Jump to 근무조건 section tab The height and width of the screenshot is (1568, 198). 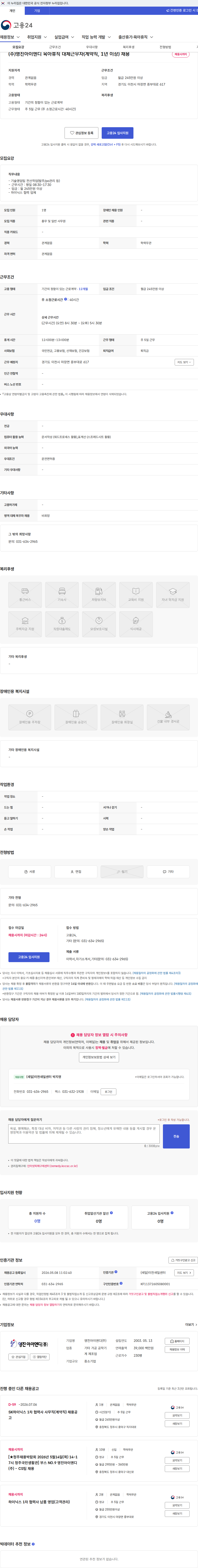[x=55, y=47]
